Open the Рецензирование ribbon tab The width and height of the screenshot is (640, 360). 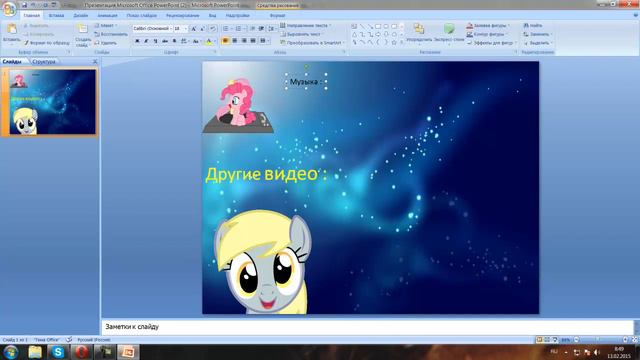click(x=182, y=16)
